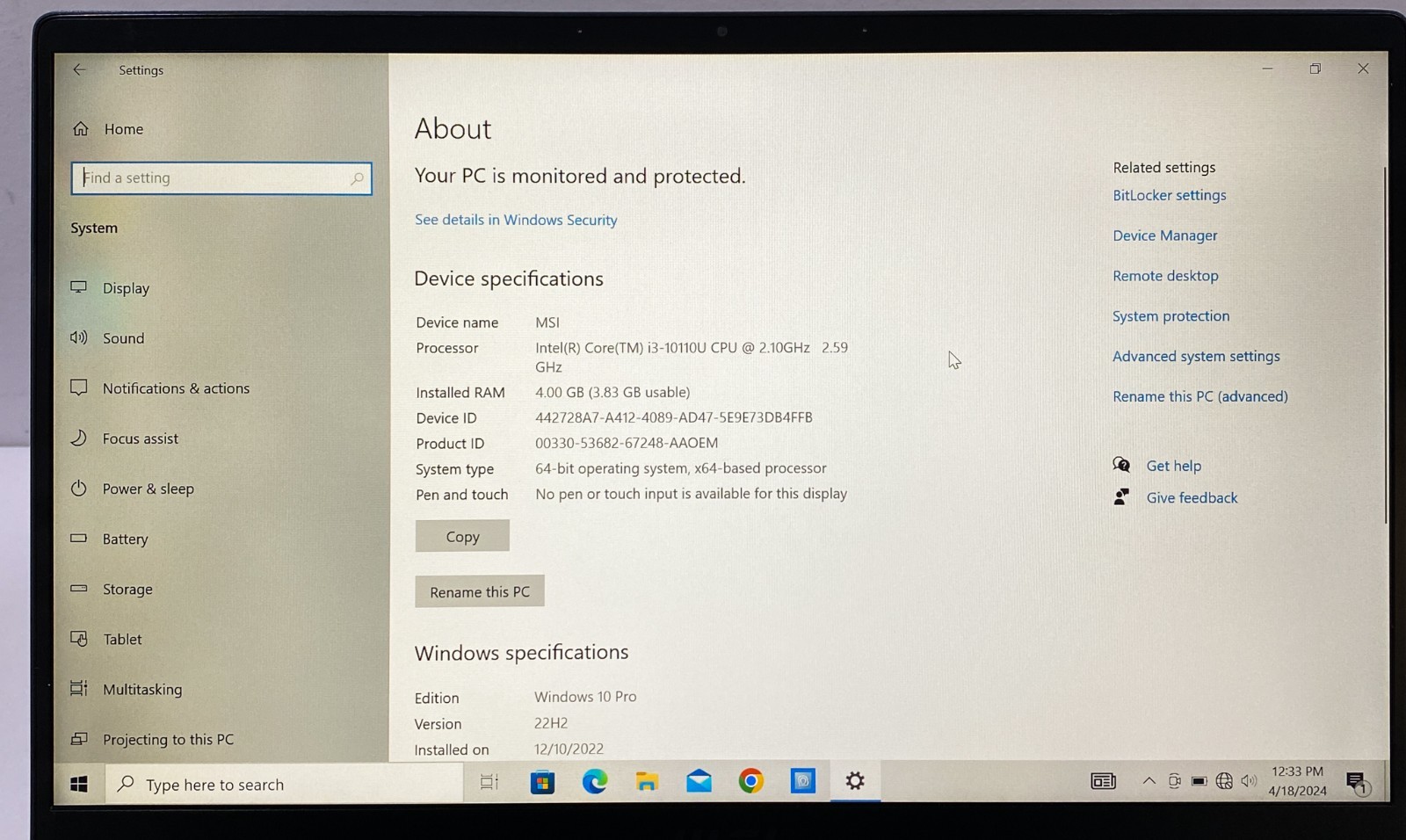The width and height of the screenshot is (1406, 840).
Task: Click the settings page vertical scrollbar
Action: (1385, 344)
